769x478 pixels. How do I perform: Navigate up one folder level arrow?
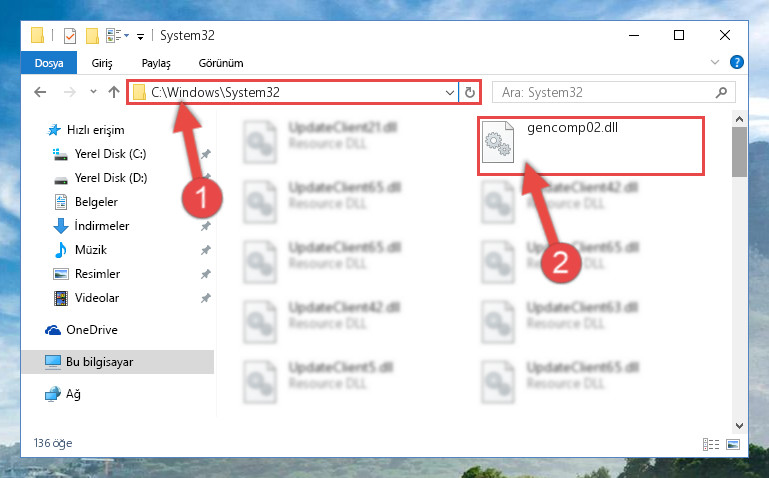click(114, 92)
